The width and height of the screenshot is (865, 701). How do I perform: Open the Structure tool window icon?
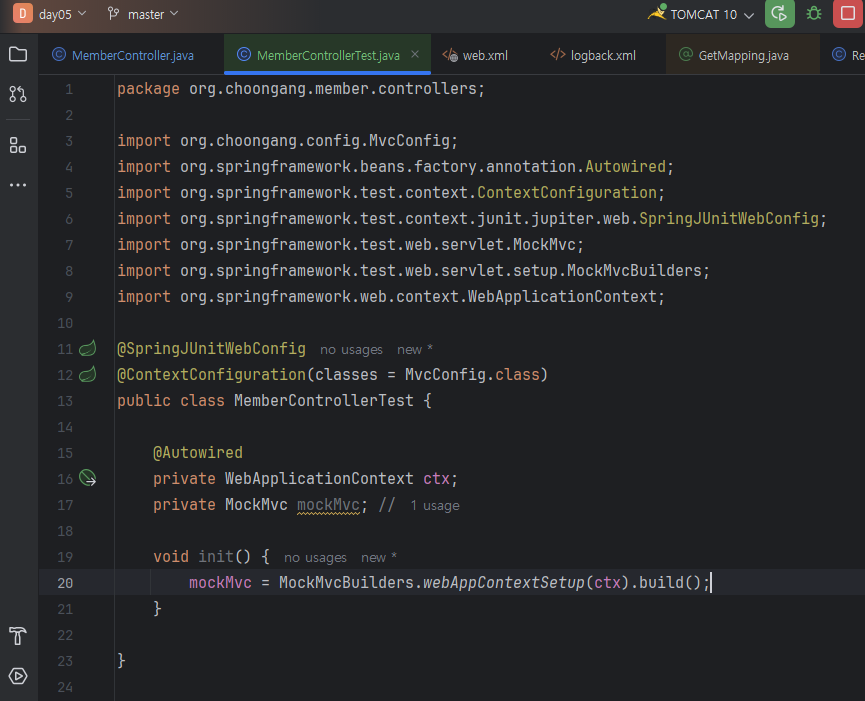tap(18, 145)
